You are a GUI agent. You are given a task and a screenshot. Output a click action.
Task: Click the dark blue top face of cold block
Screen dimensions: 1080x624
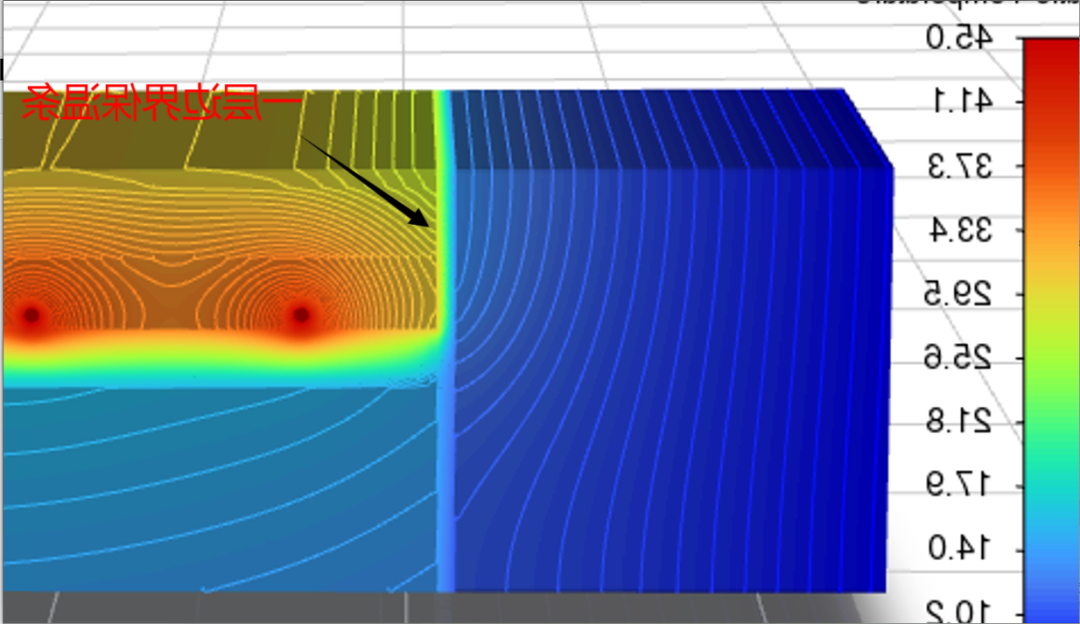click(660, 125)
